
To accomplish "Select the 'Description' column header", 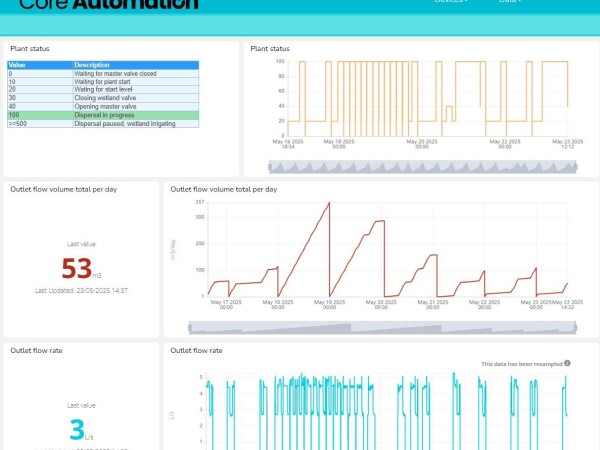I will click(136, 65).
